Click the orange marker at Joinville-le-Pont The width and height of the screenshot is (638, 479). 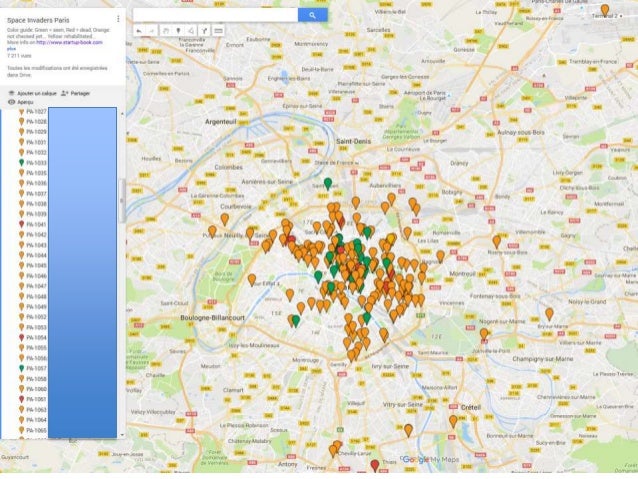tap(484, 334)
